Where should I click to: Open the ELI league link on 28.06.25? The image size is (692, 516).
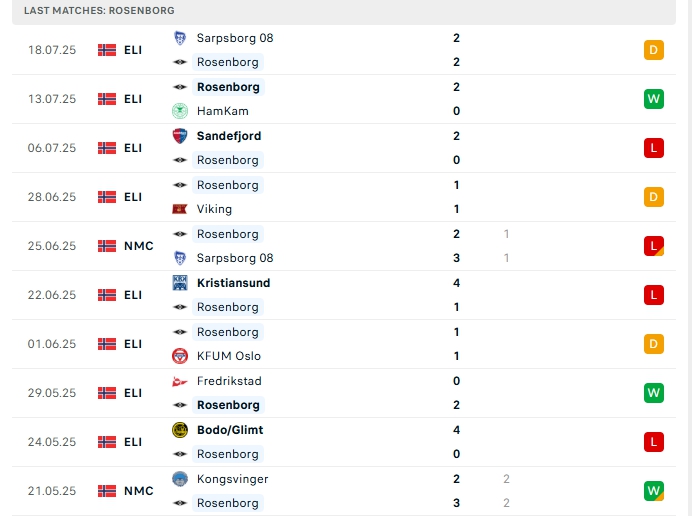pos(133,197)
